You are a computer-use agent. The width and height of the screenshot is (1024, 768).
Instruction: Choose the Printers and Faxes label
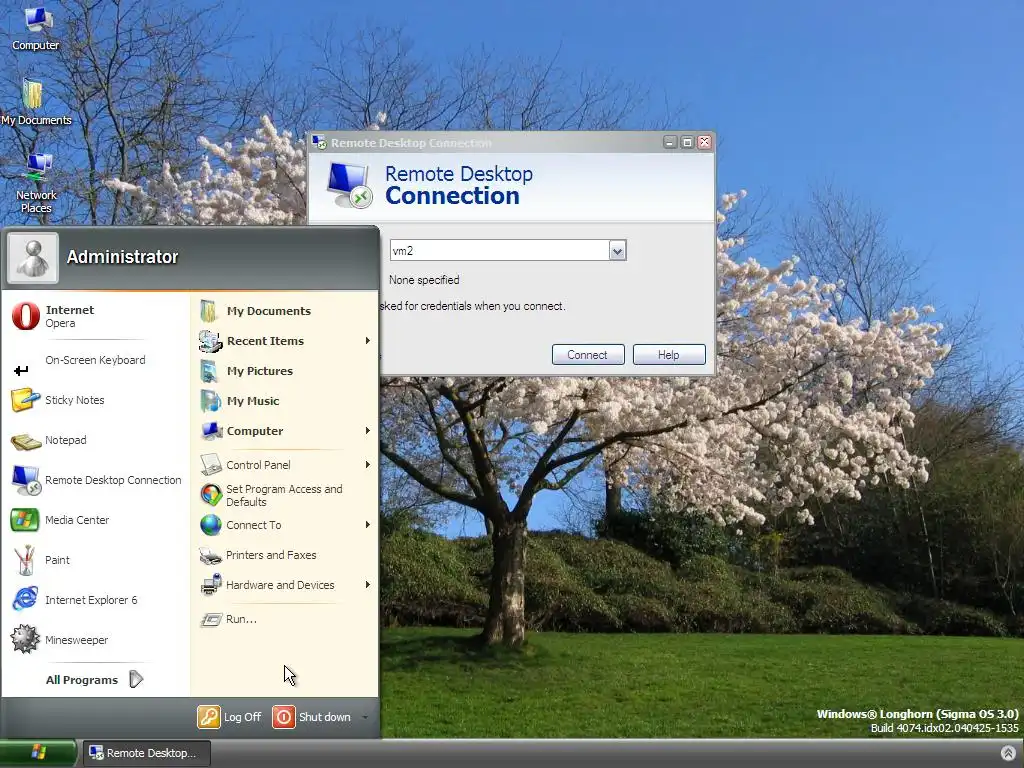[271, 555]
